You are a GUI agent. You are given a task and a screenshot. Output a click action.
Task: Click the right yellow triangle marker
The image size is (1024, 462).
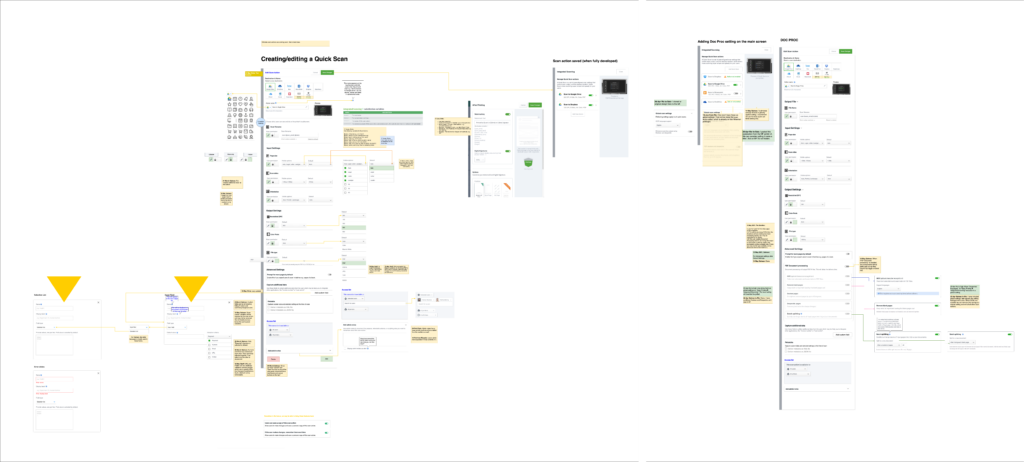point(190,285)
